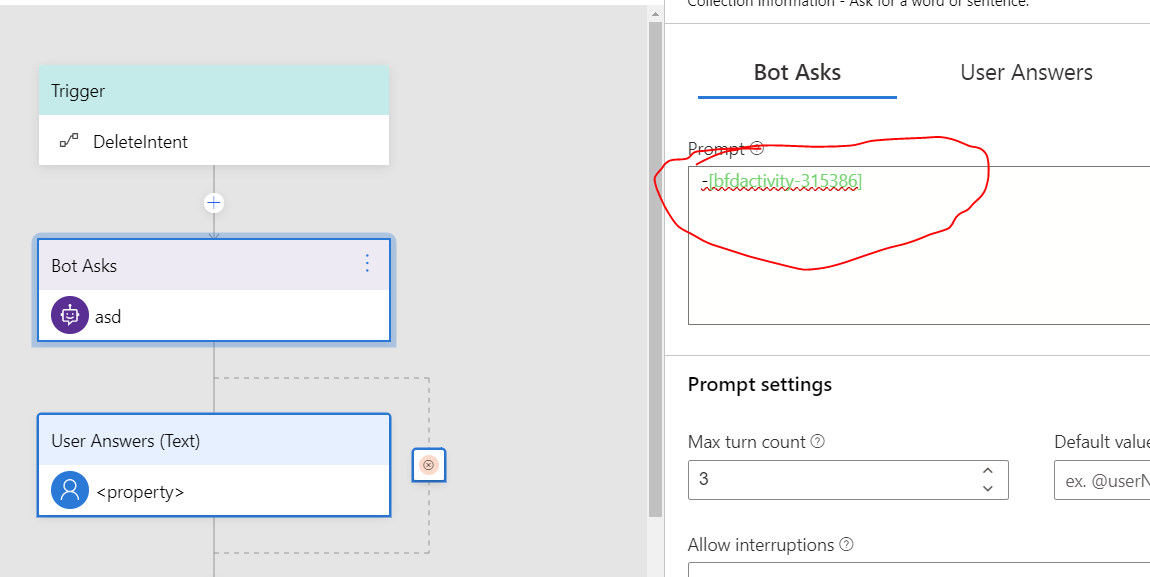Viewport: 1150px width, 577px height.
Task: Increment Max turn count using up arrow
Action: tap(987, 472)
